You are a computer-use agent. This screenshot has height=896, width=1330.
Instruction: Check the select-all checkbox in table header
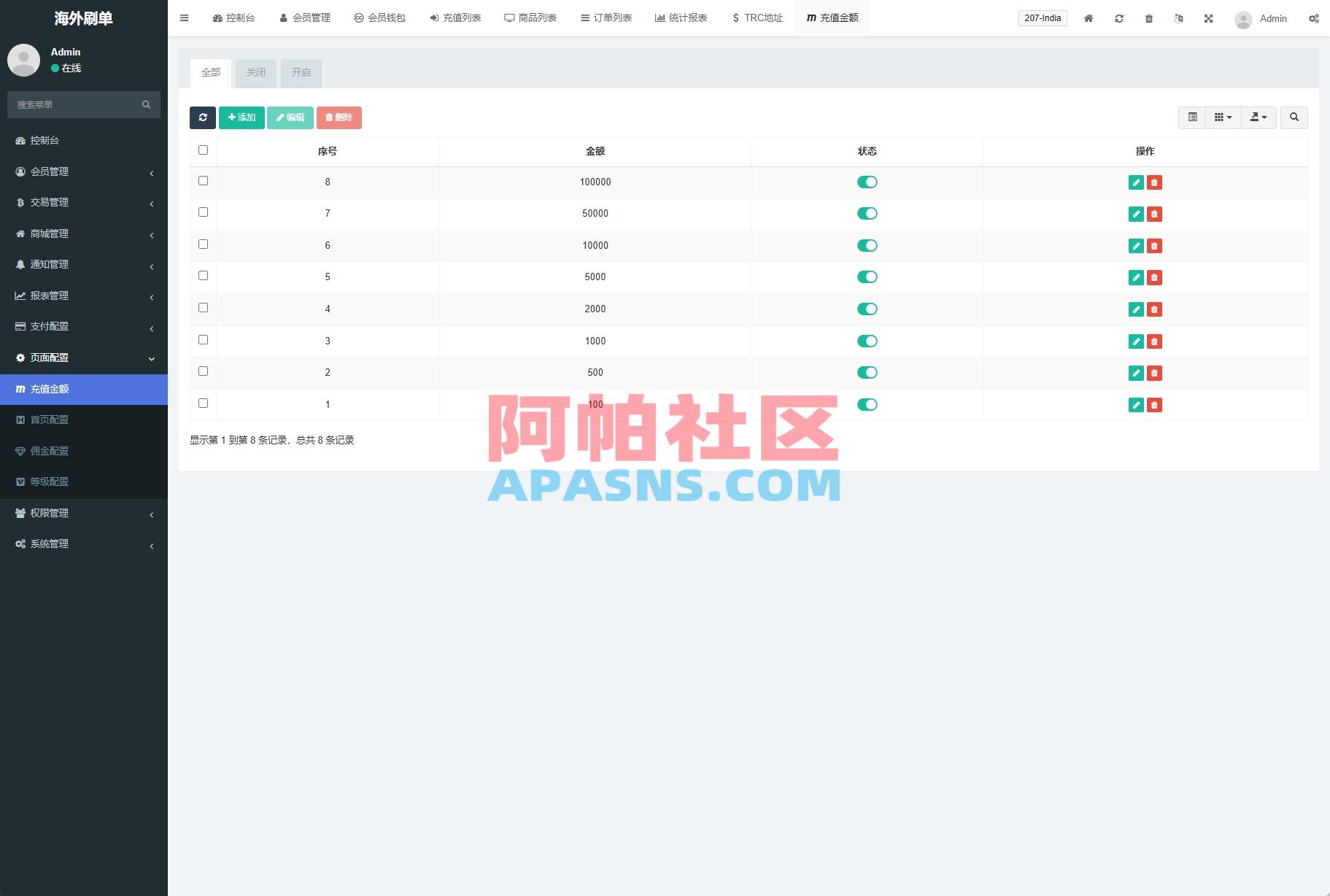(x=203, y=150)
